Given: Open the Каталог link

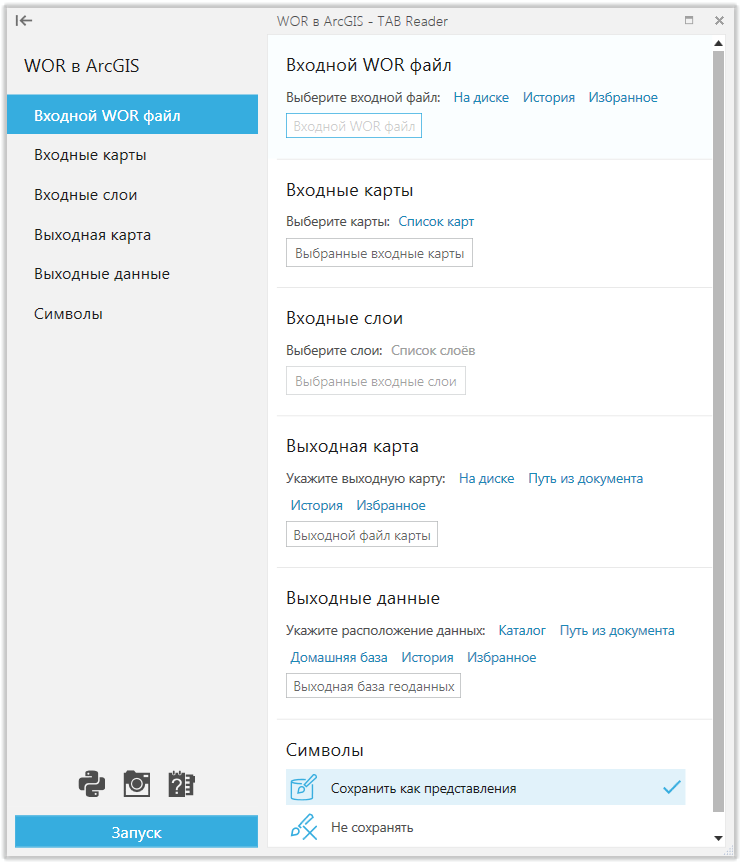Looking at the screenshot, I should [x=522, y=631].
